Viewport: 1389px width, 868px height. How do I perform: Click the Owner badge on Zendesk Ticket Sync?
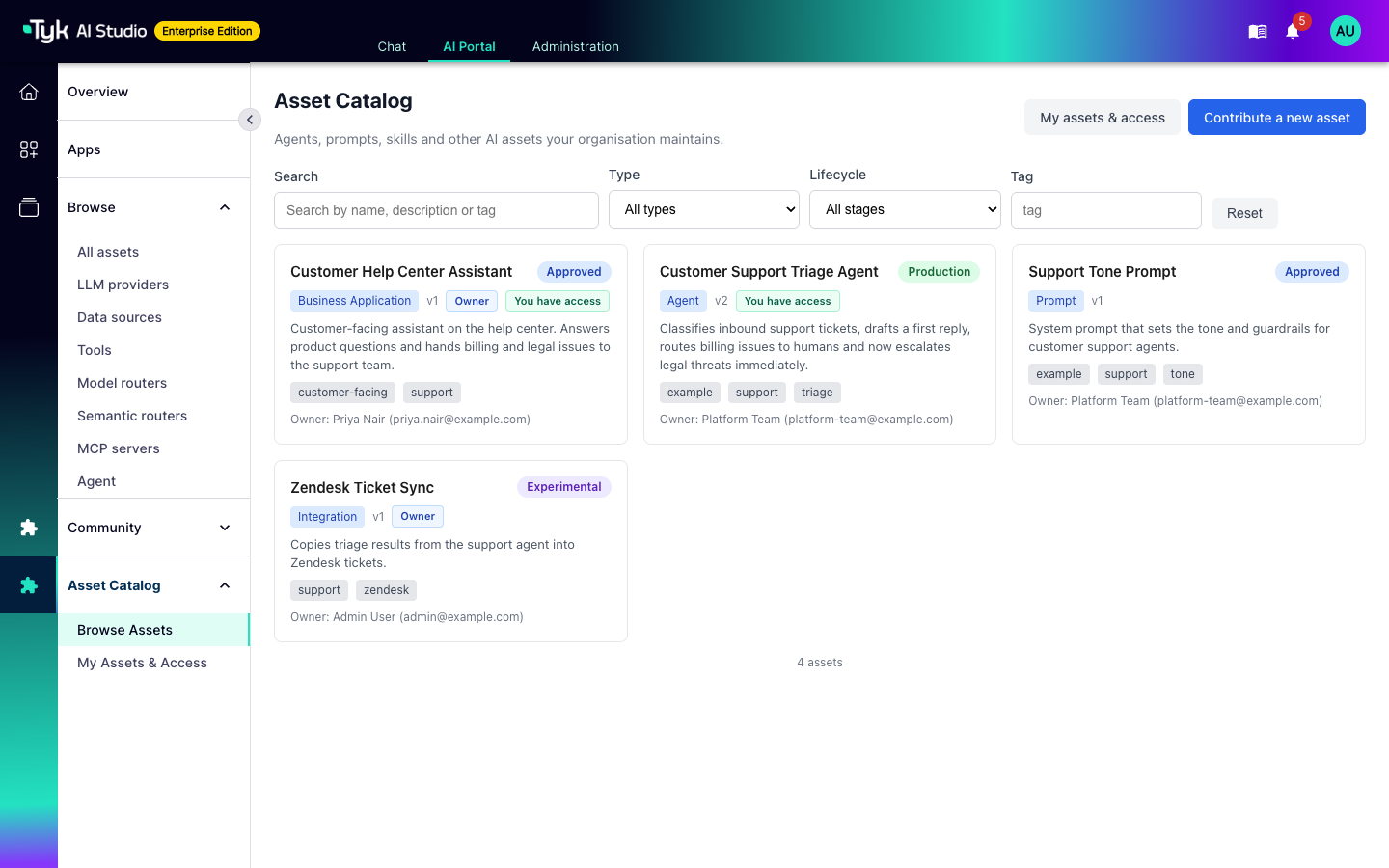tap(418, 517)
